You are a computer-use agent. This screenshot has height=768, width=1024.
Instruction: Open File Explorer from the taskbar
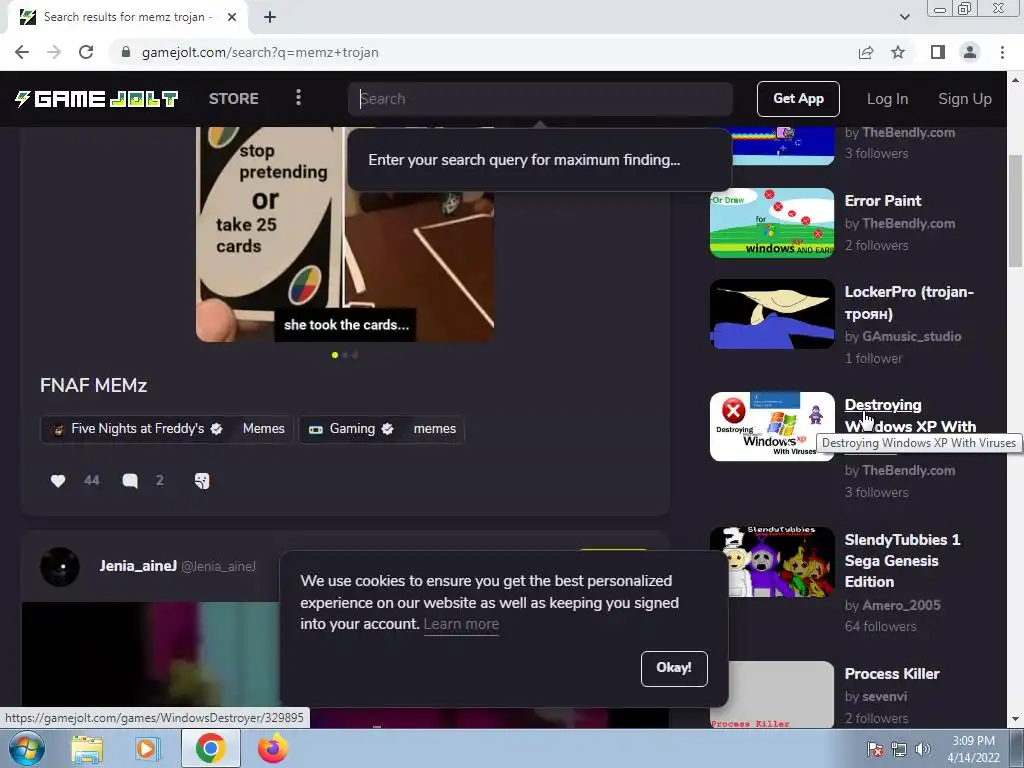87,749
